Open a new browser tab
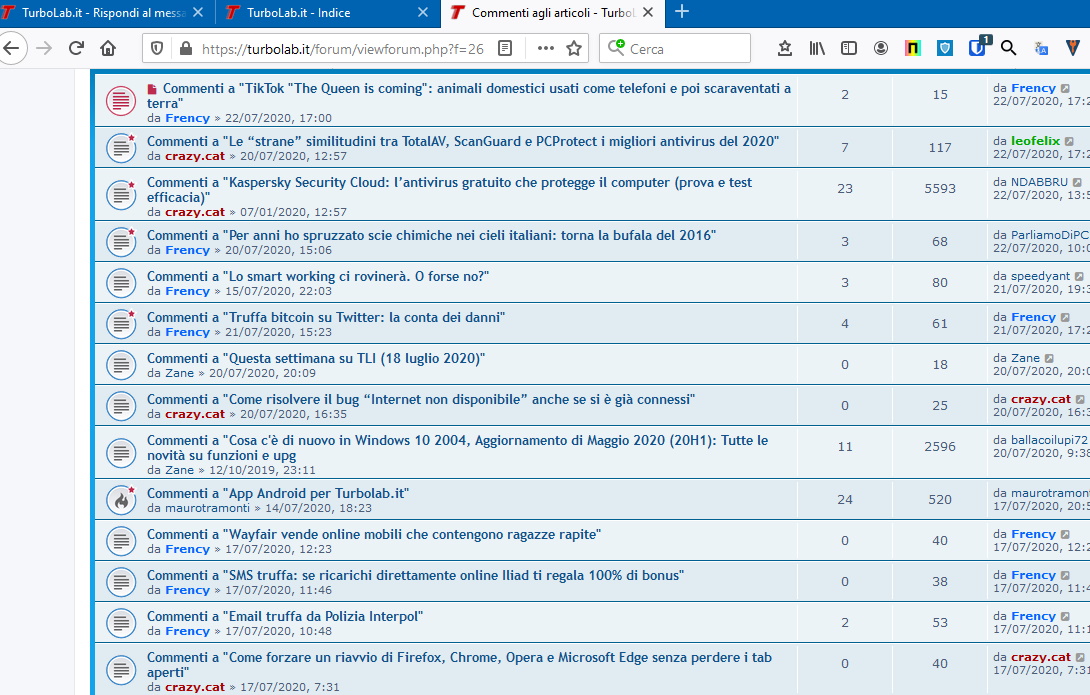The image size is (1090, 695). (682, 12)
